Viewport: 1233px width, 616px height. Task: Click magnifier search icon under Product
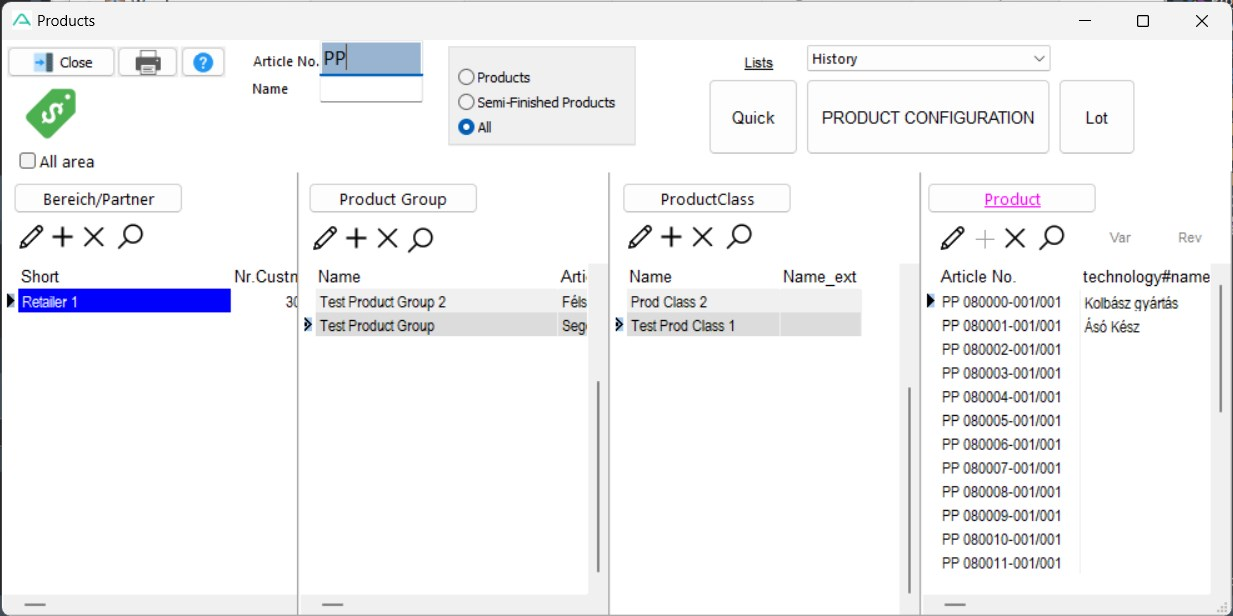[x=1051, y=237]
